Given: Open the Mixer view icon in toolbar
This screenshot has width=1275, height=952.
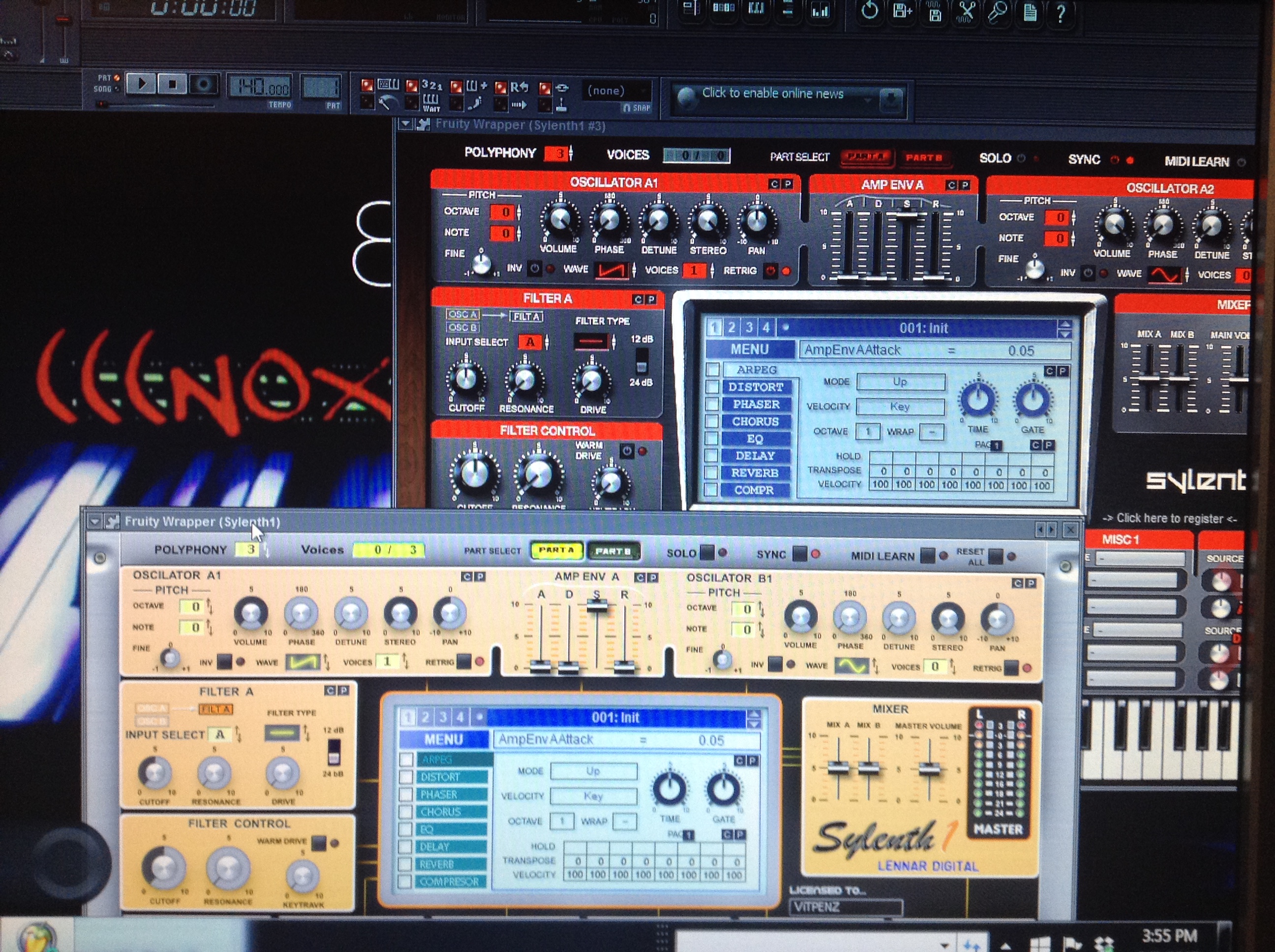Looking at the screenshot, I should point(820,10).
